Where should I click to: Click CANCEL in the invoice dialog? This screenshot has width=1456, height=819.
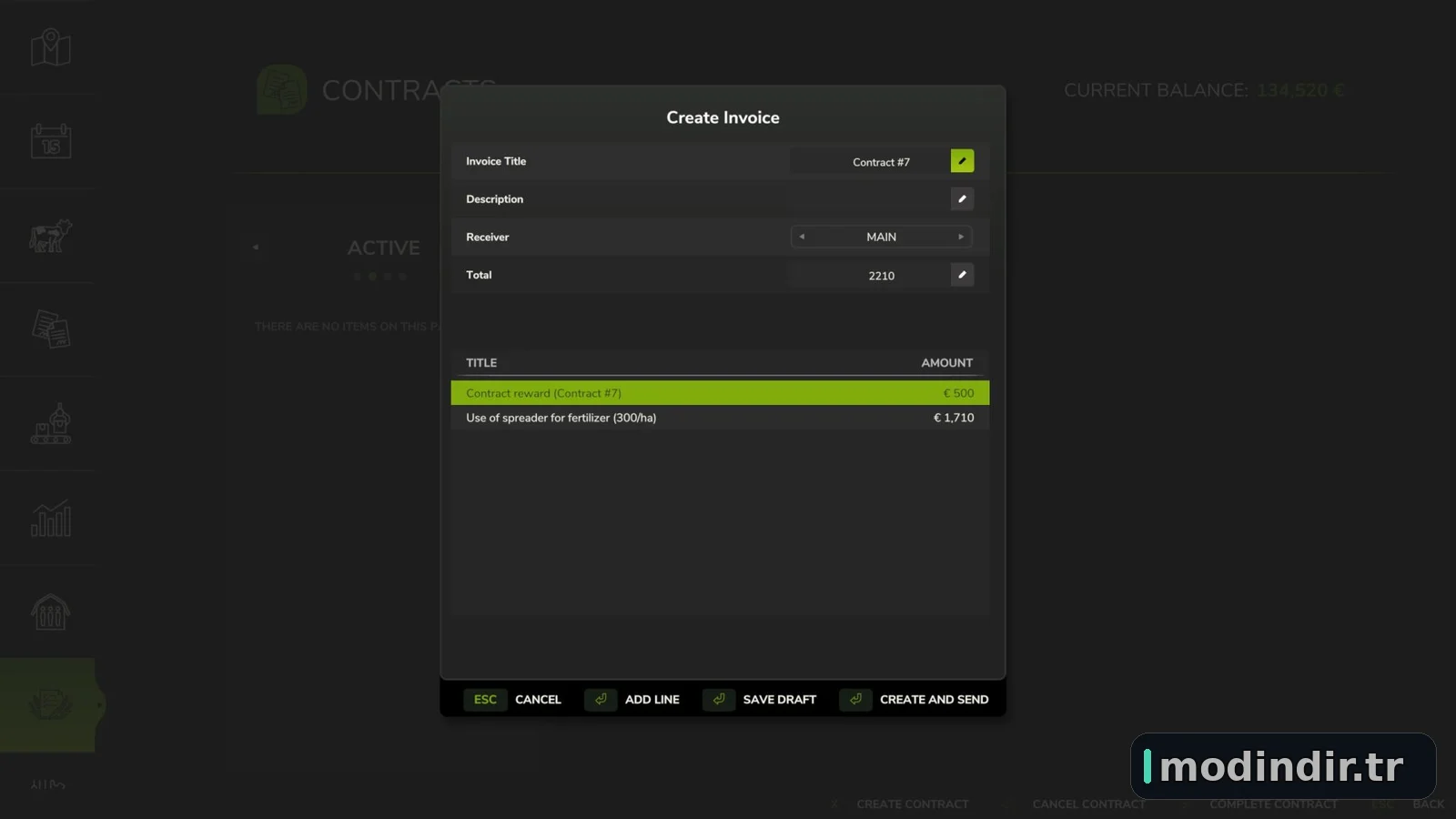pos(538,700)
